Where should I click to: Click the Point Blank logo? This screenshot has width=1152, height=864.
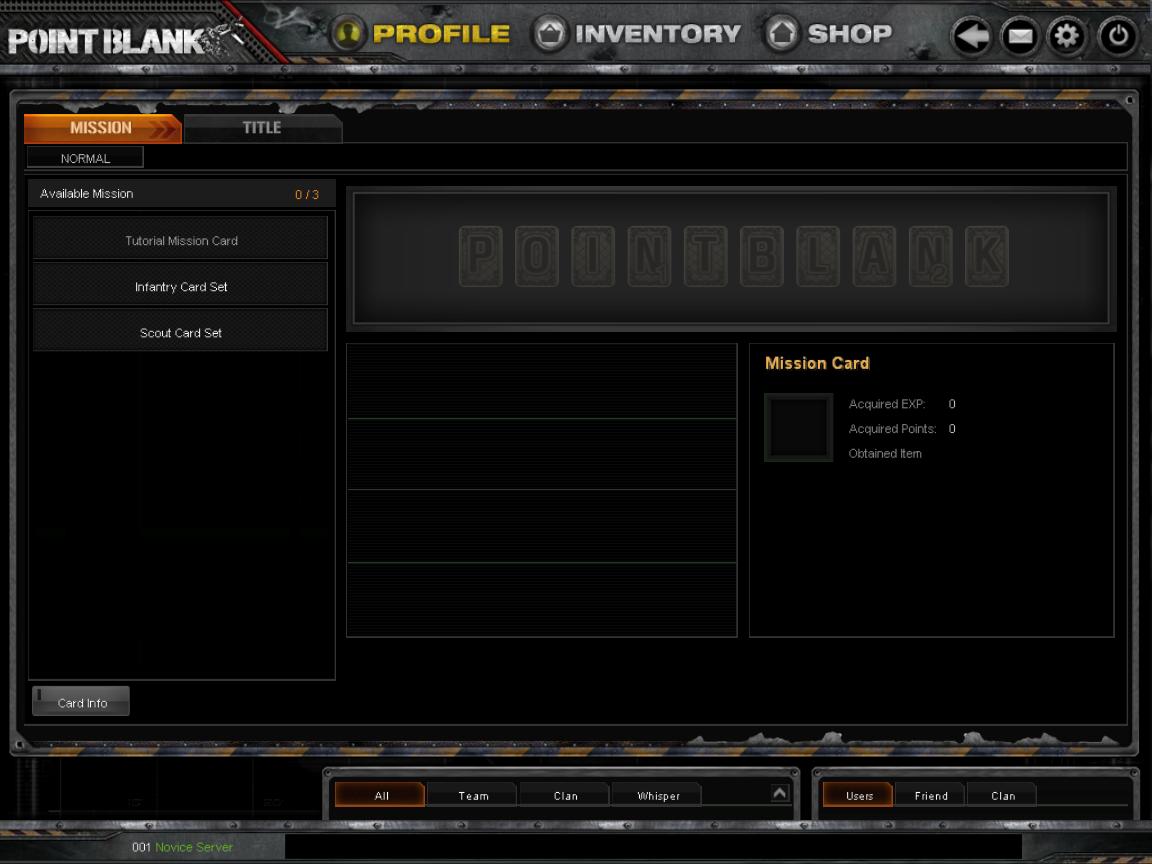point(125,40)
